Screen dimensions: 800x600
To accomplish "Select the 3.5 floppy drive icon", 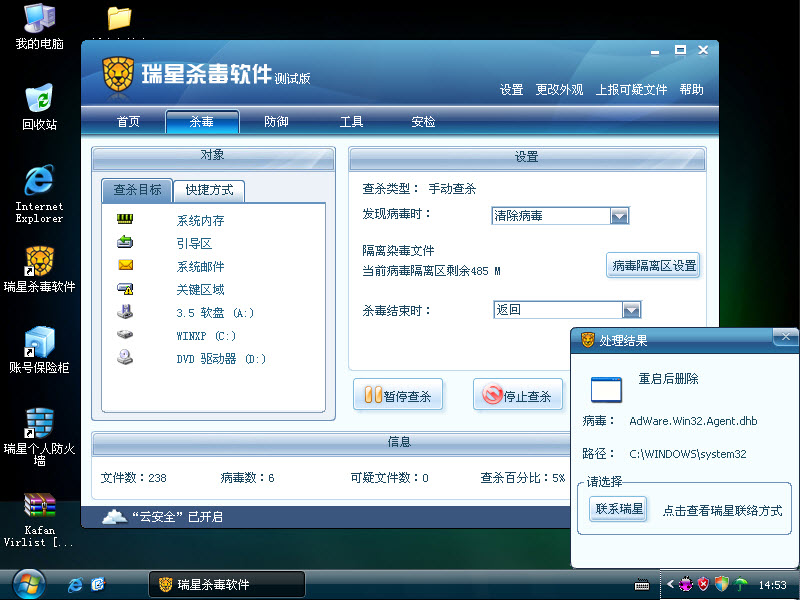I will pyautogui.click(x=125, y=311).
